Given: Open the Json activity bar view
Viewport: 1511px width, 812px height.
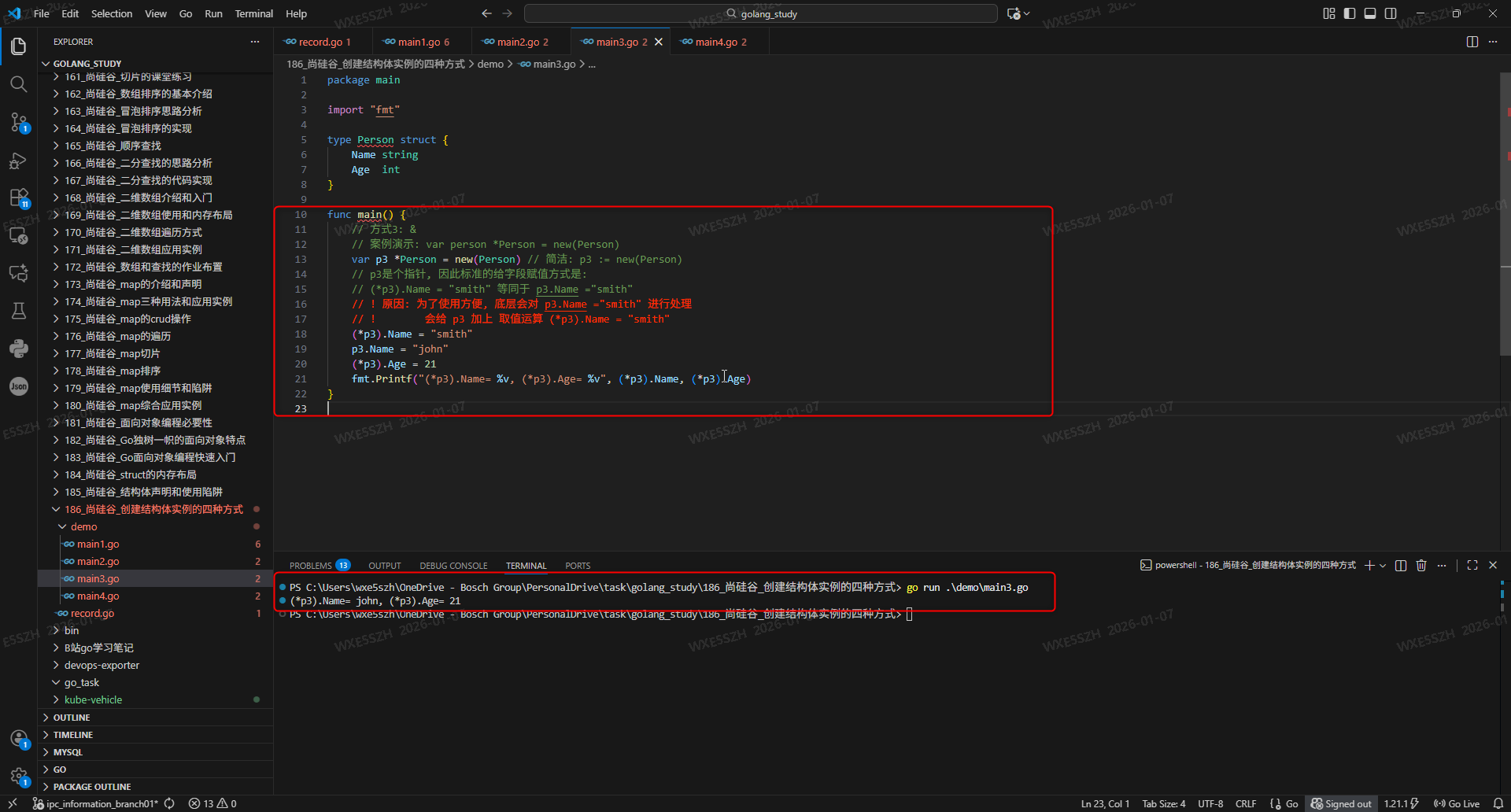Looking at the screenshot, I should point(19,386).
